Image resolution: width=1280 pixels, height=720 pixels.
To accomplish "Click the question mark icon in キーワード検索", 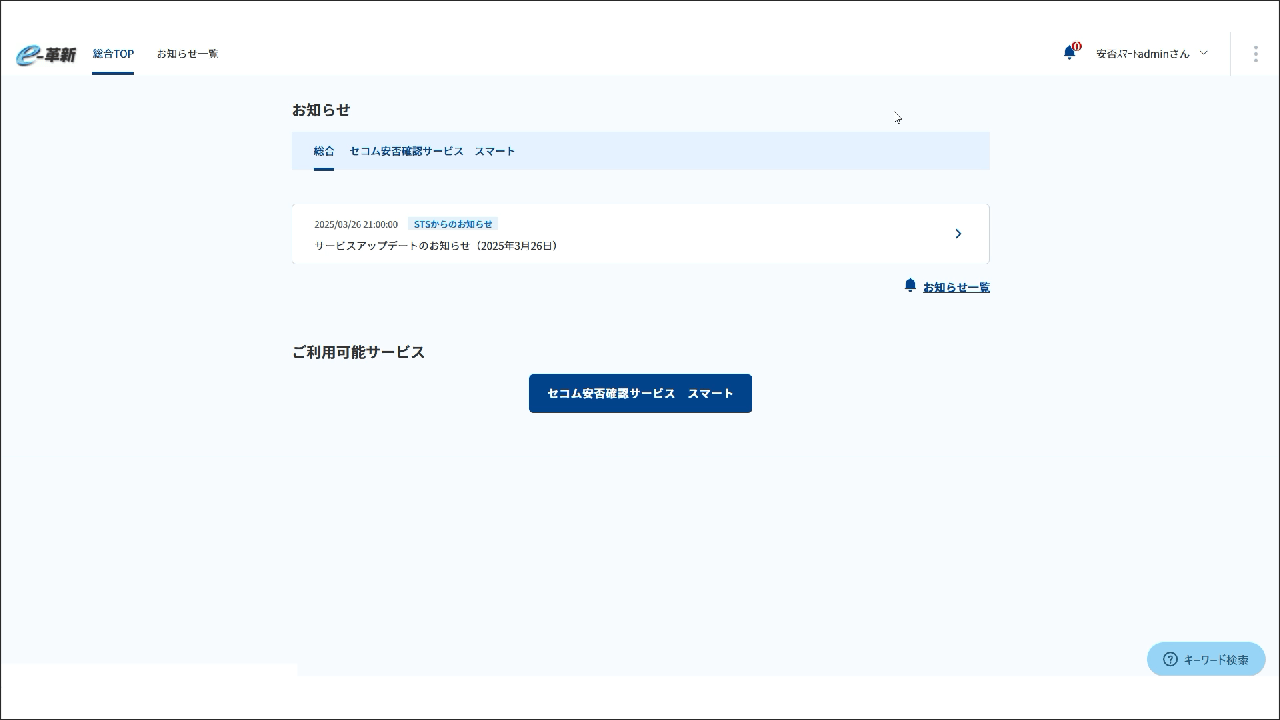I will (1170, 659).
